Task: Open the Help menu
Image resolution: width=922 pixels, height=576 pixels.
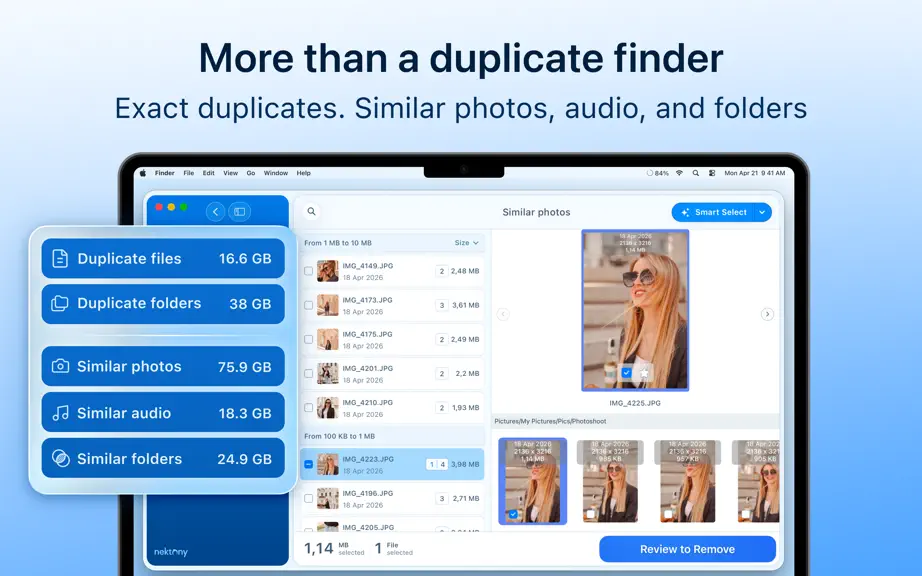Action: [303, 173]
